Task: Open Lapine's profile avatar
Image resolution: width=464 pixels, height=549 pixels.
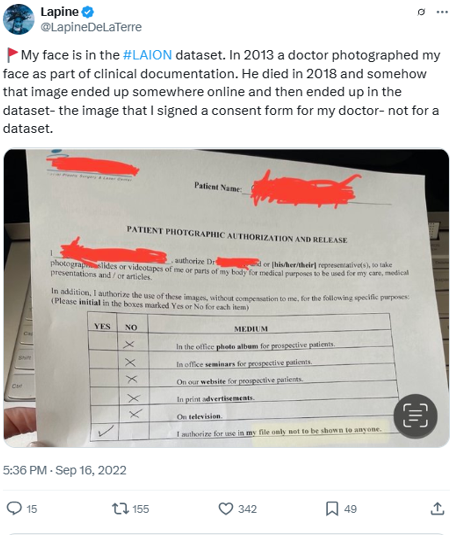Action: pyautogui.click(x=19, y=19)
